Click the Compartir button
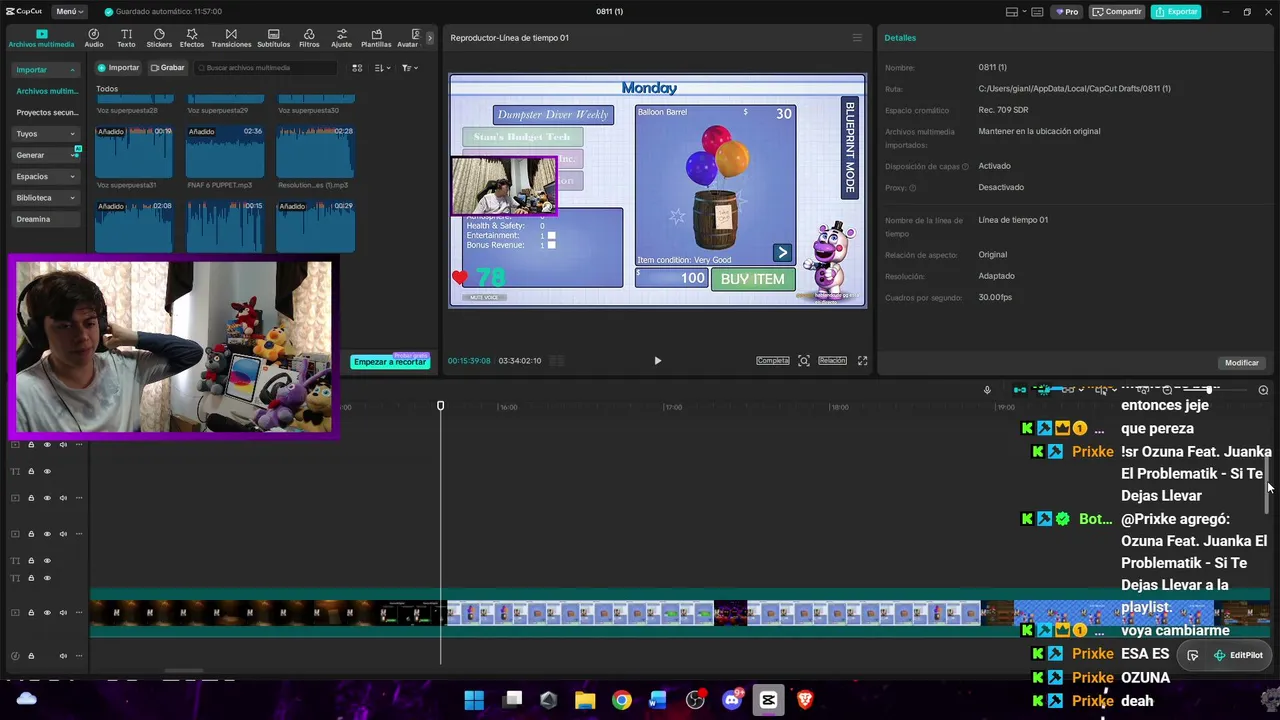Screen dimensions: 1280x720 coord(1118,12)
